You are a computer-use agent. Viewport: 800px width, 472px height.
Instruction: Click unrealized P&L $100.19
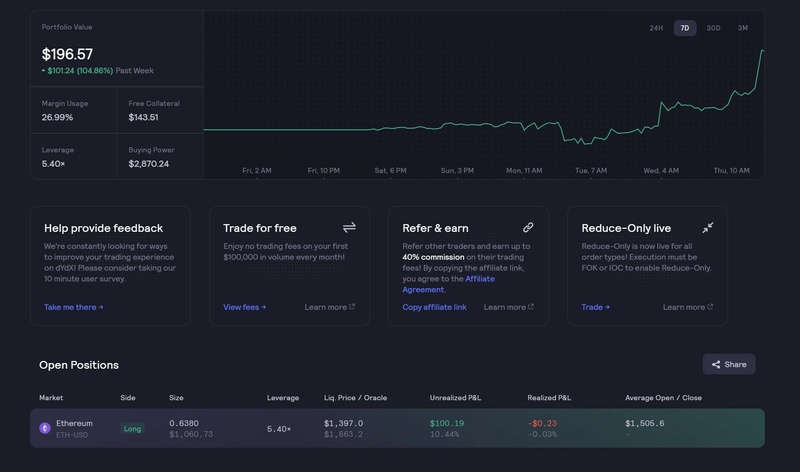pyautogui.click(x=446, y=423)
